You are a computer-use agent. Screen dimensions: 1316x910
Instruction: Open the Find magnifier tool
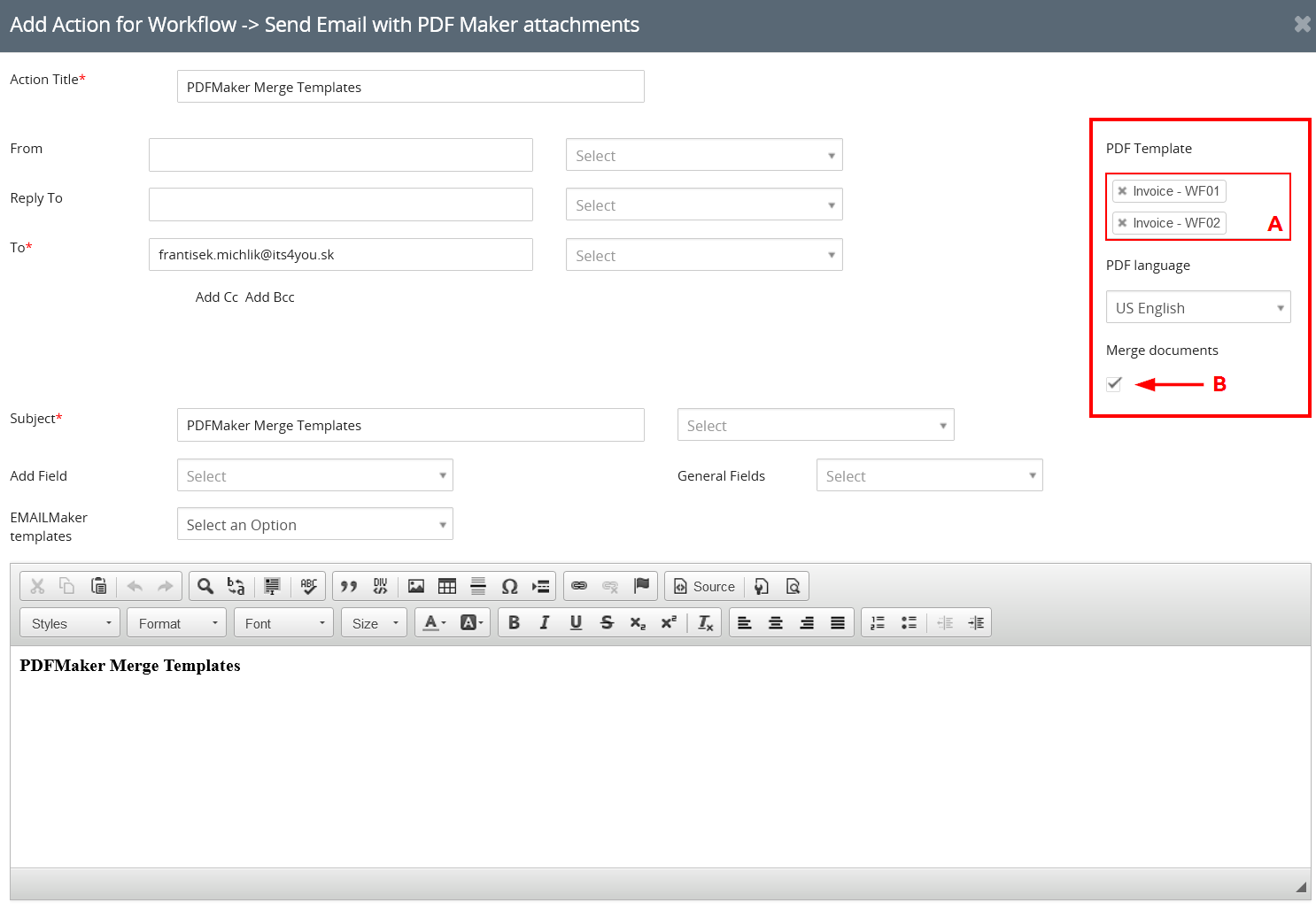205,586
